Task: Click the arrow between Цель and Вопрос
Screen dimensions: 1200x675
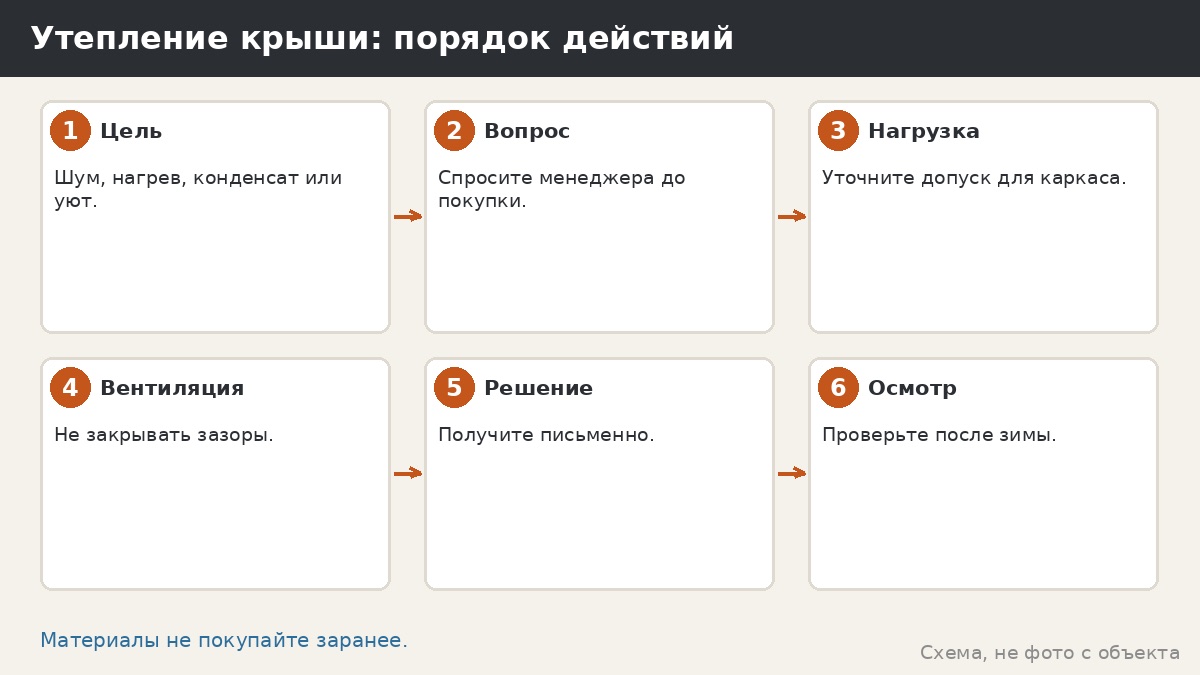Action: (x=408, y=216)
